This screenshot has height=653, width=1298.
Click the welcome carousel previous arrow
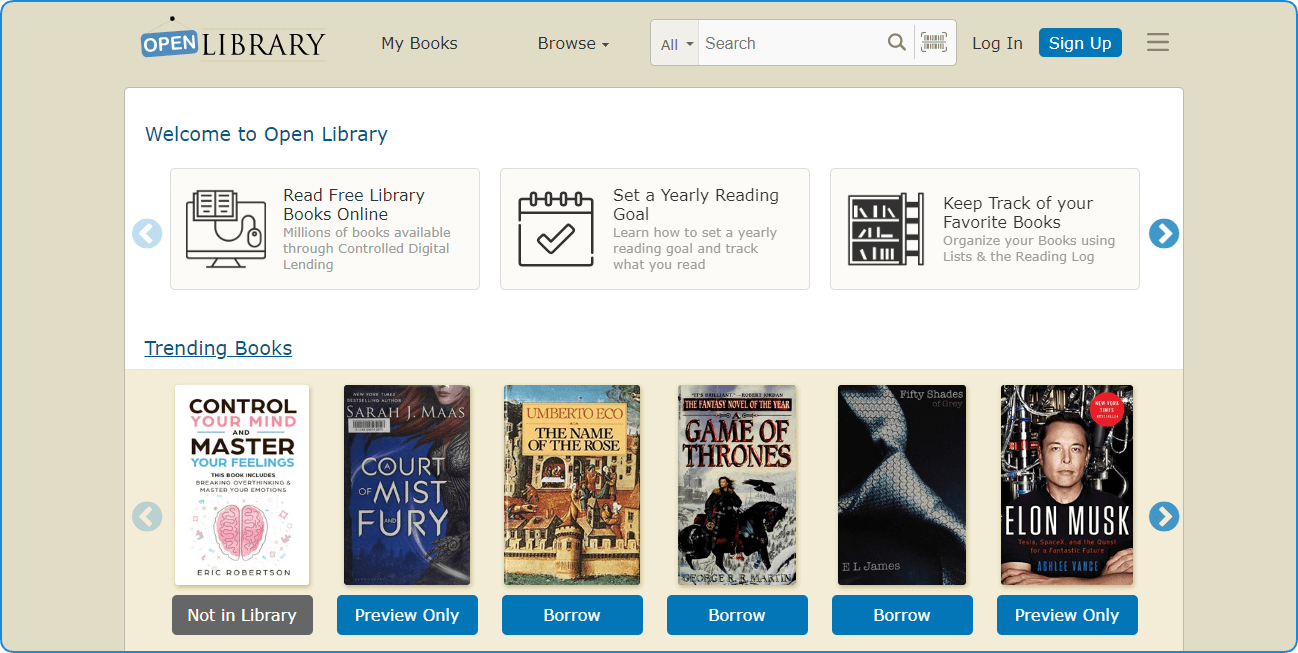click(147, 233)
